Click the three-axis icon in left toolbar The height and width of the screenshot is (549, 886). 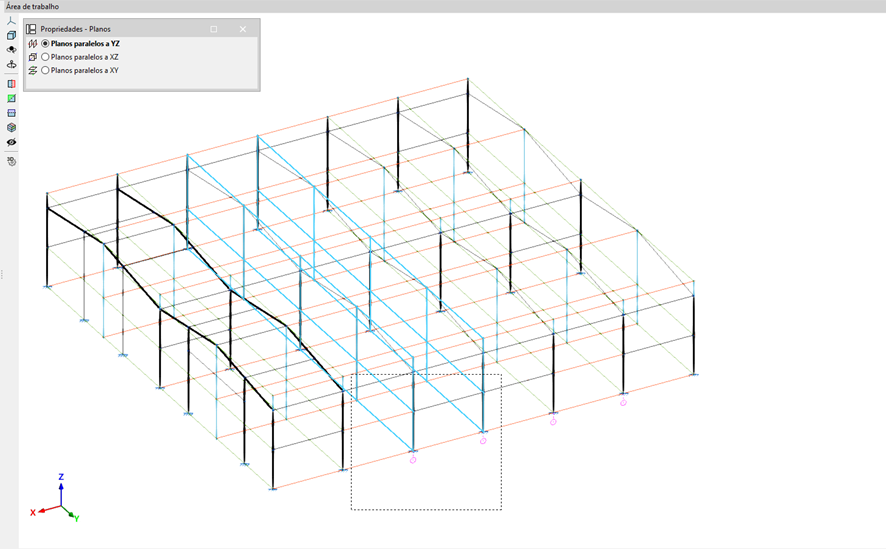(11, 21)
